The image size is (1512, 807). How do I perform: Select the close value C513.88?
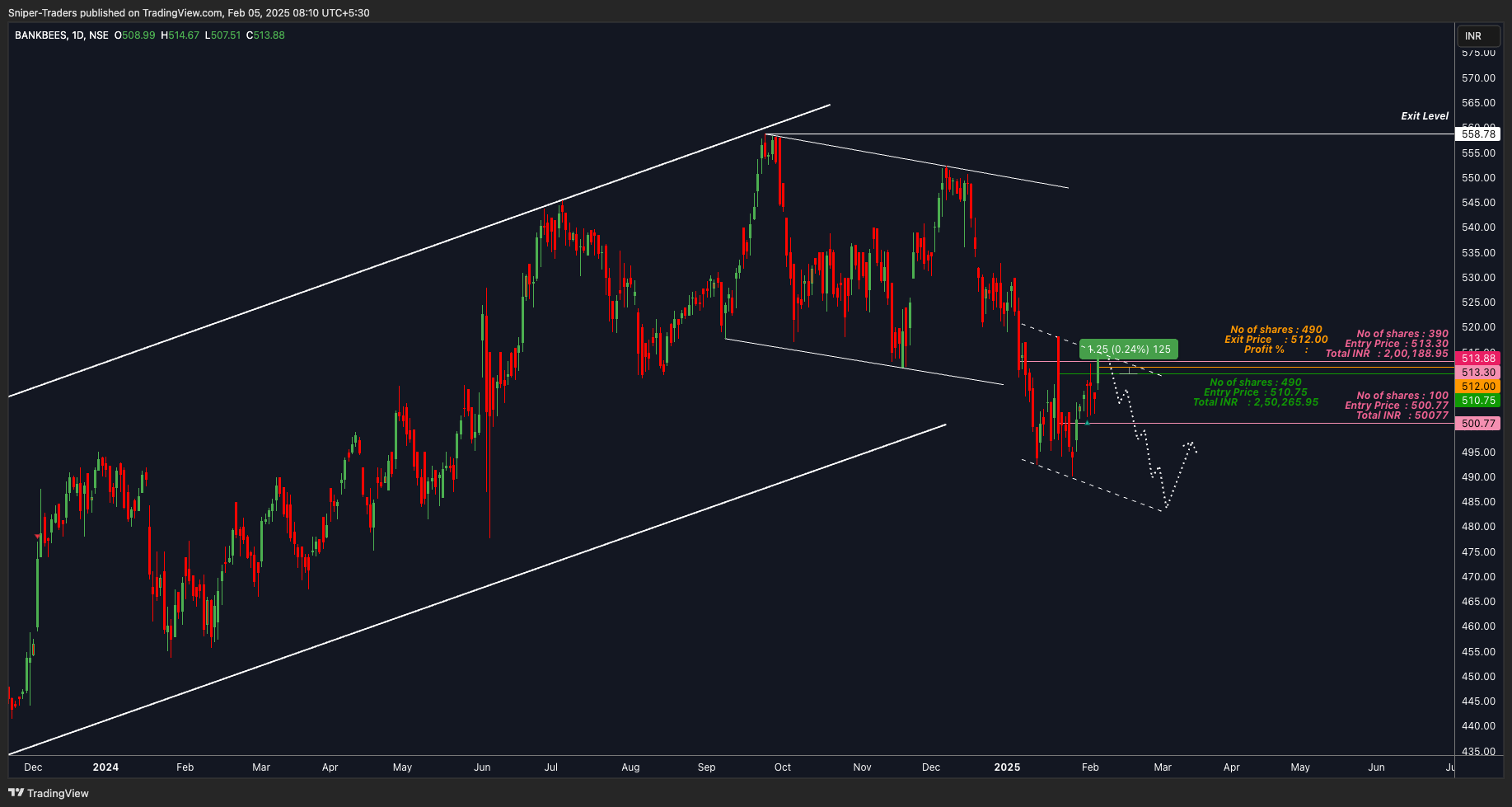point(265,35)
